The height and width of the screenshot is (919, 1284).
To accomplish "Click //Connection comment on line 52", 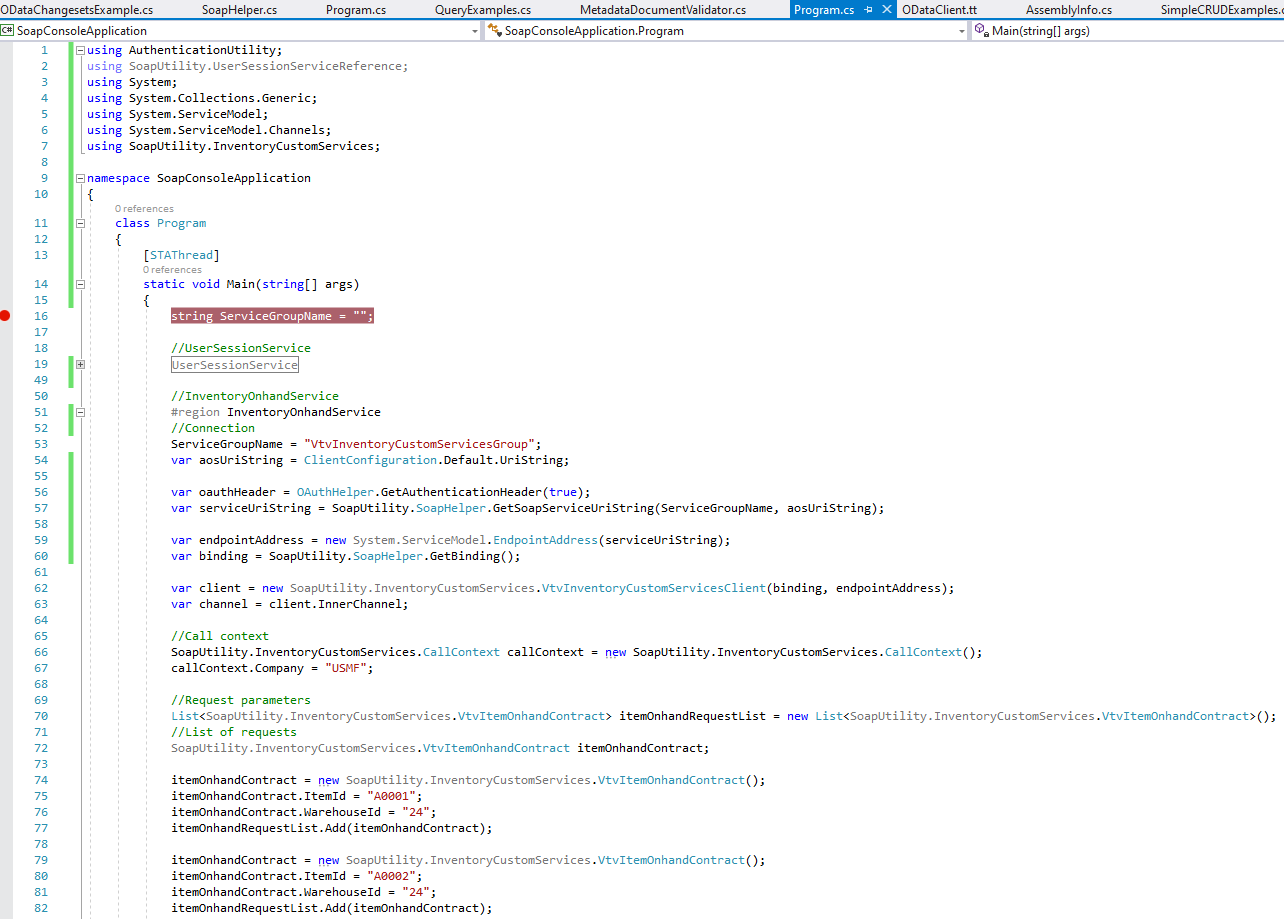I will [x=213, y=428].
